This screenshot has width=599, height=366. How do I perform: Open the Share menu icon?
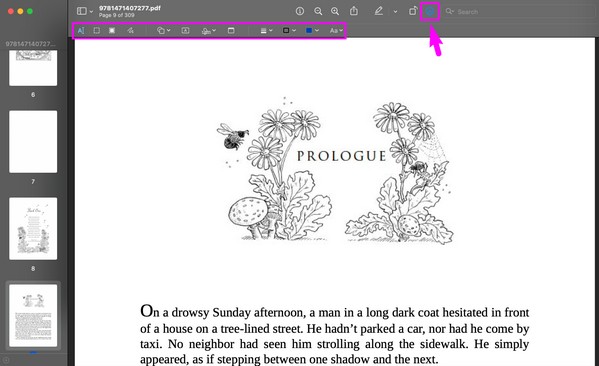click(x=354, y=11)
